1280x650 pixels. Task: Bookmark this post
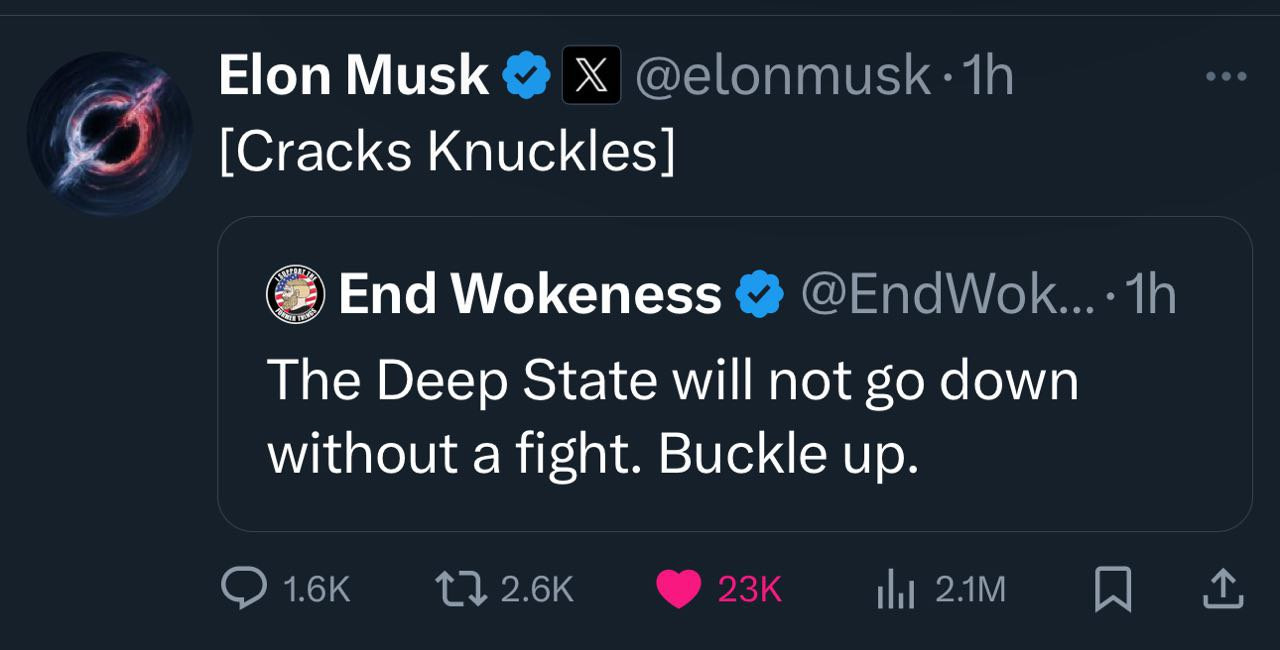click(1113, 588)
